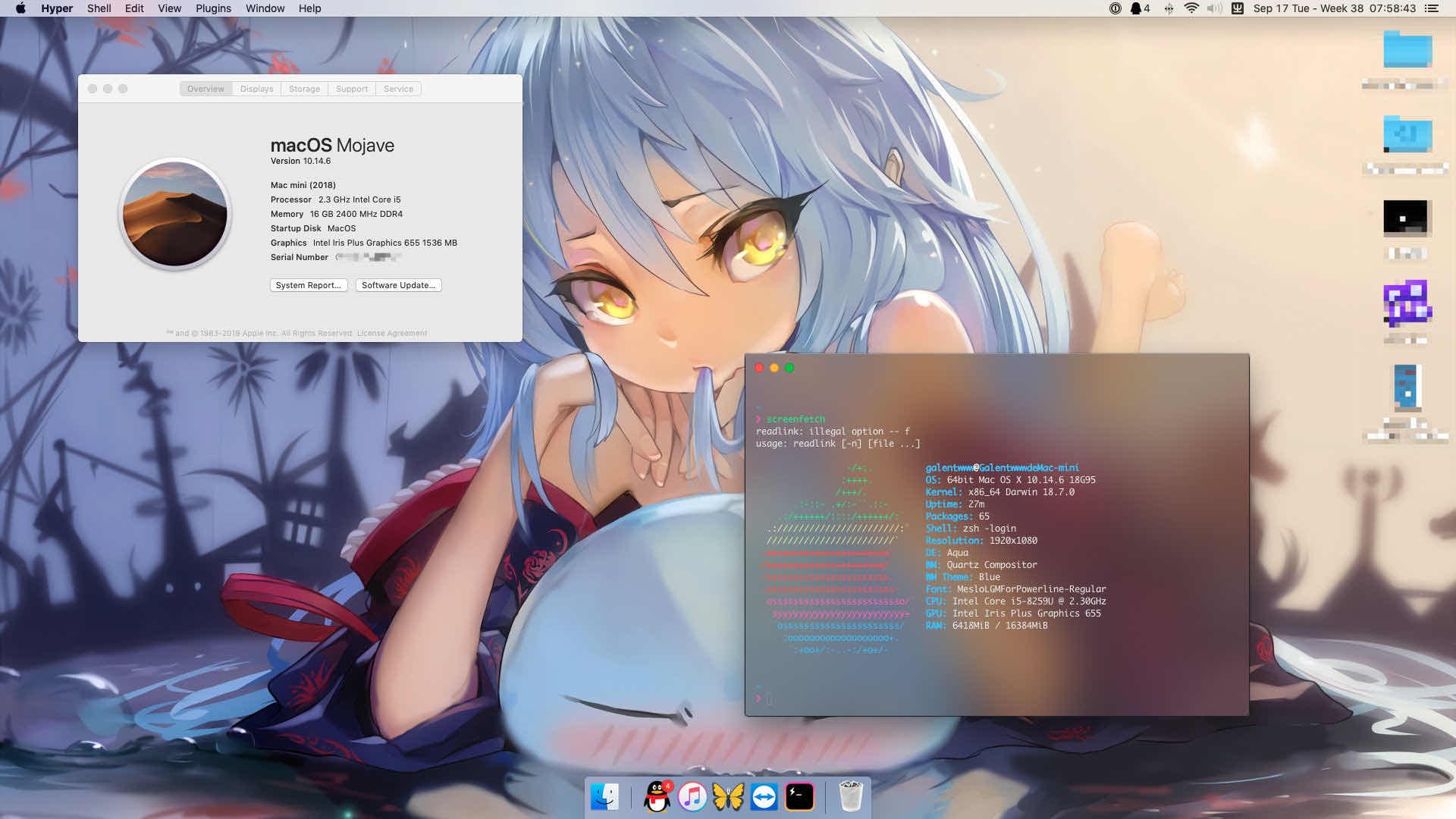
Task: Click the screenfetch command text
Action: (795, 419)
